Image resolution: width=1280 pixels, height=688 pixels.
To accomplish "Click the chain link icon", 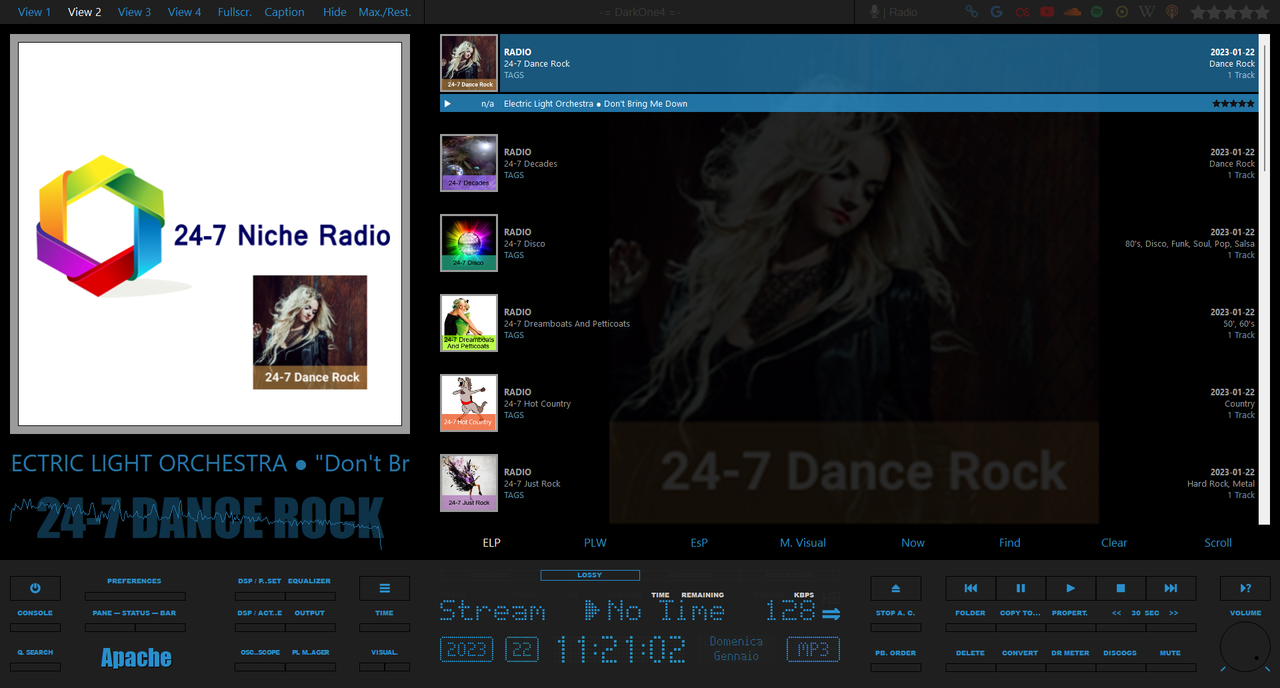I will click(x=971, y=12).
